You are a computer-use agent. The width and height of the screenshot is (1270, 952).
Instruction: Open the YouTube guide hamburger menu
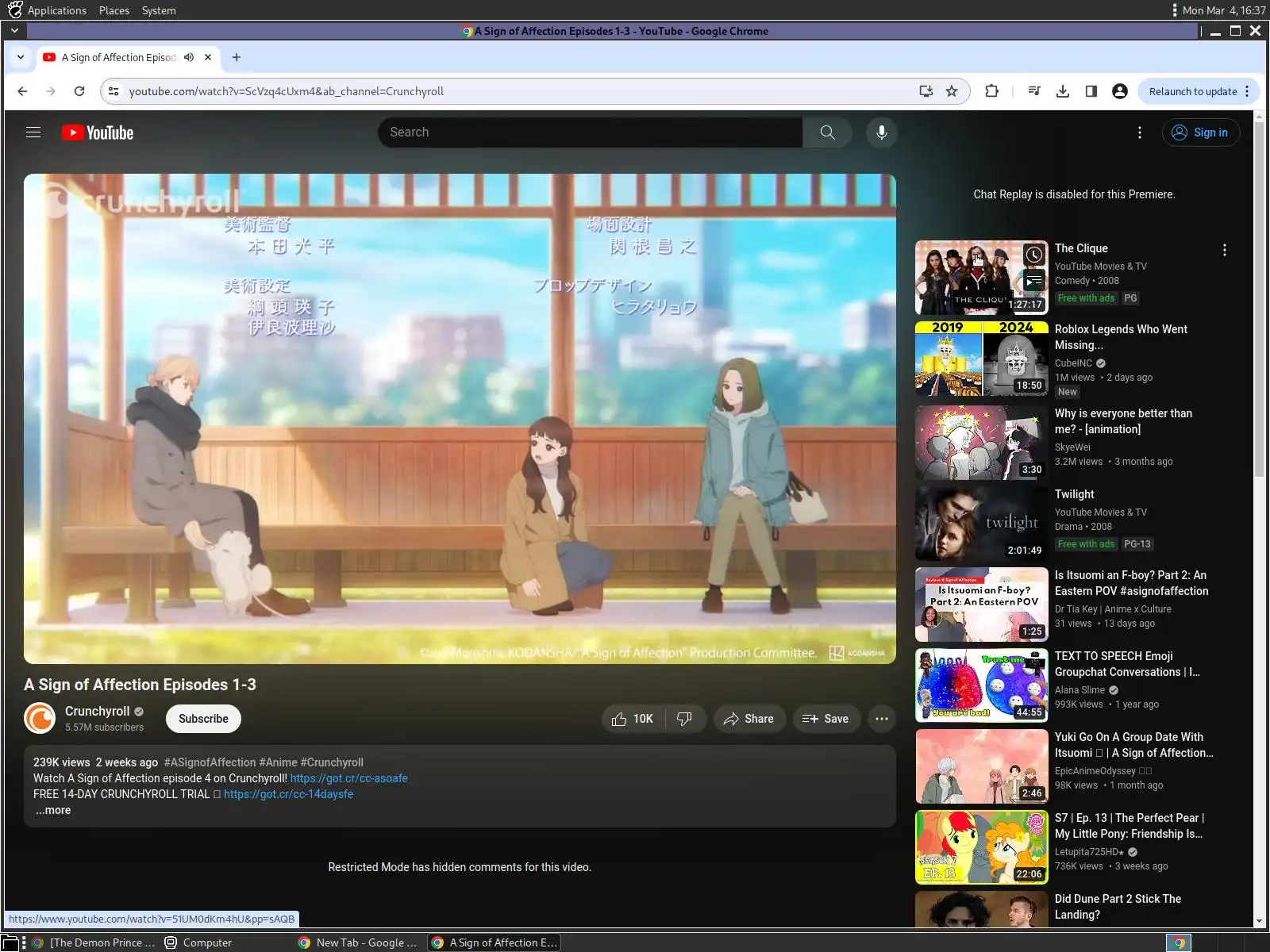coord(33,132)
